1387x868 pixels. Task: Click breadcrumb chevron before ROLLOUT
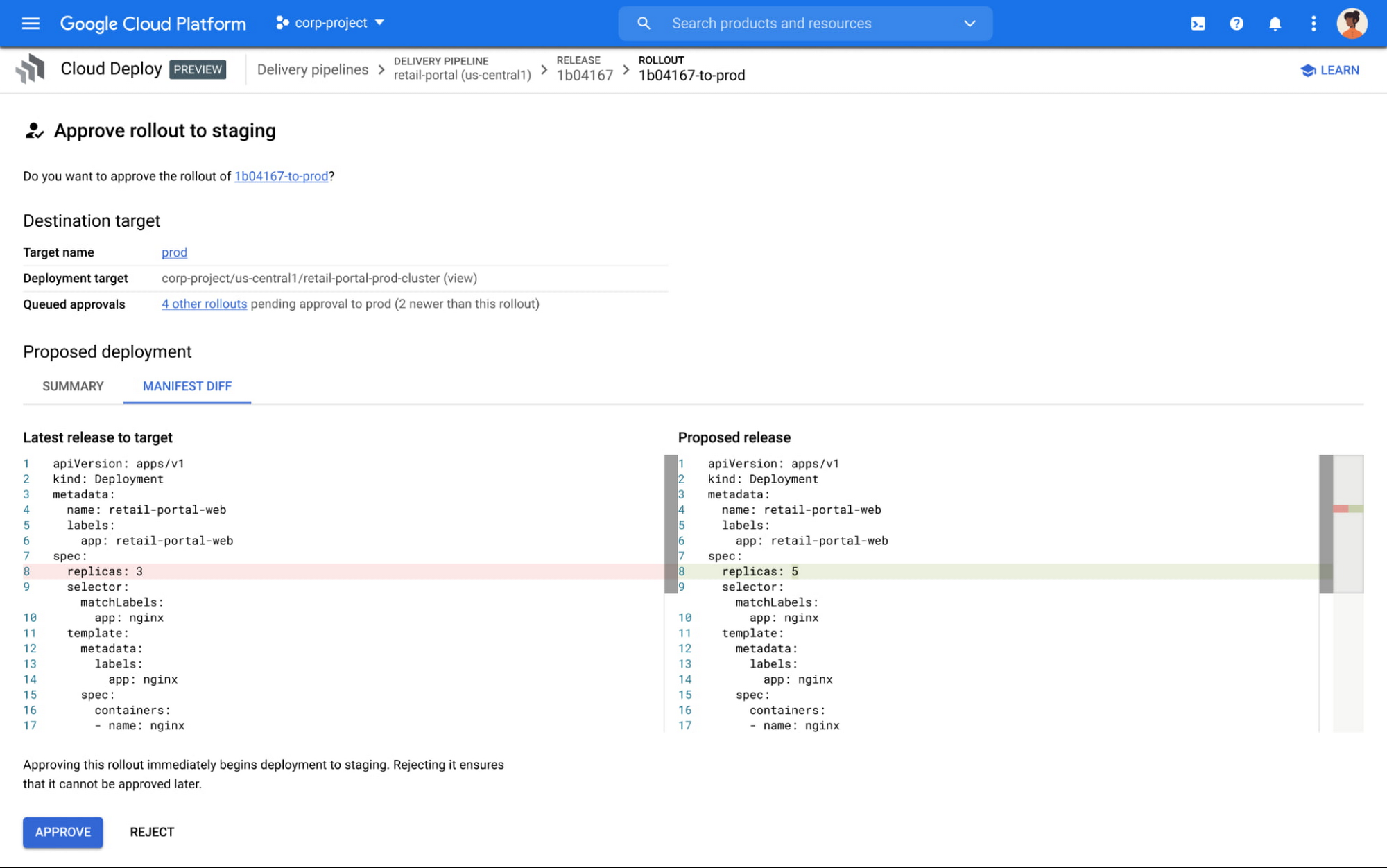tap(626, 70)
